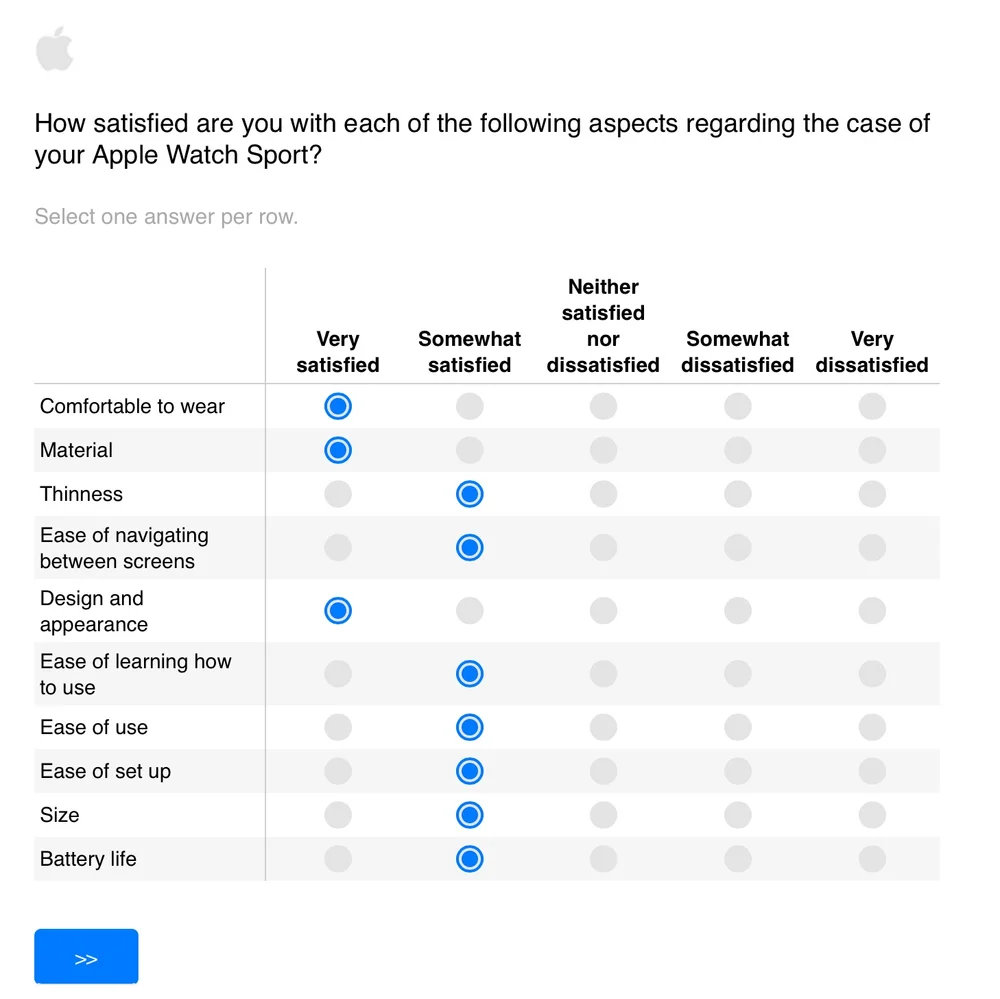Click the Apple logo at top
The image size is (1000, 999).
pos(54,50)
